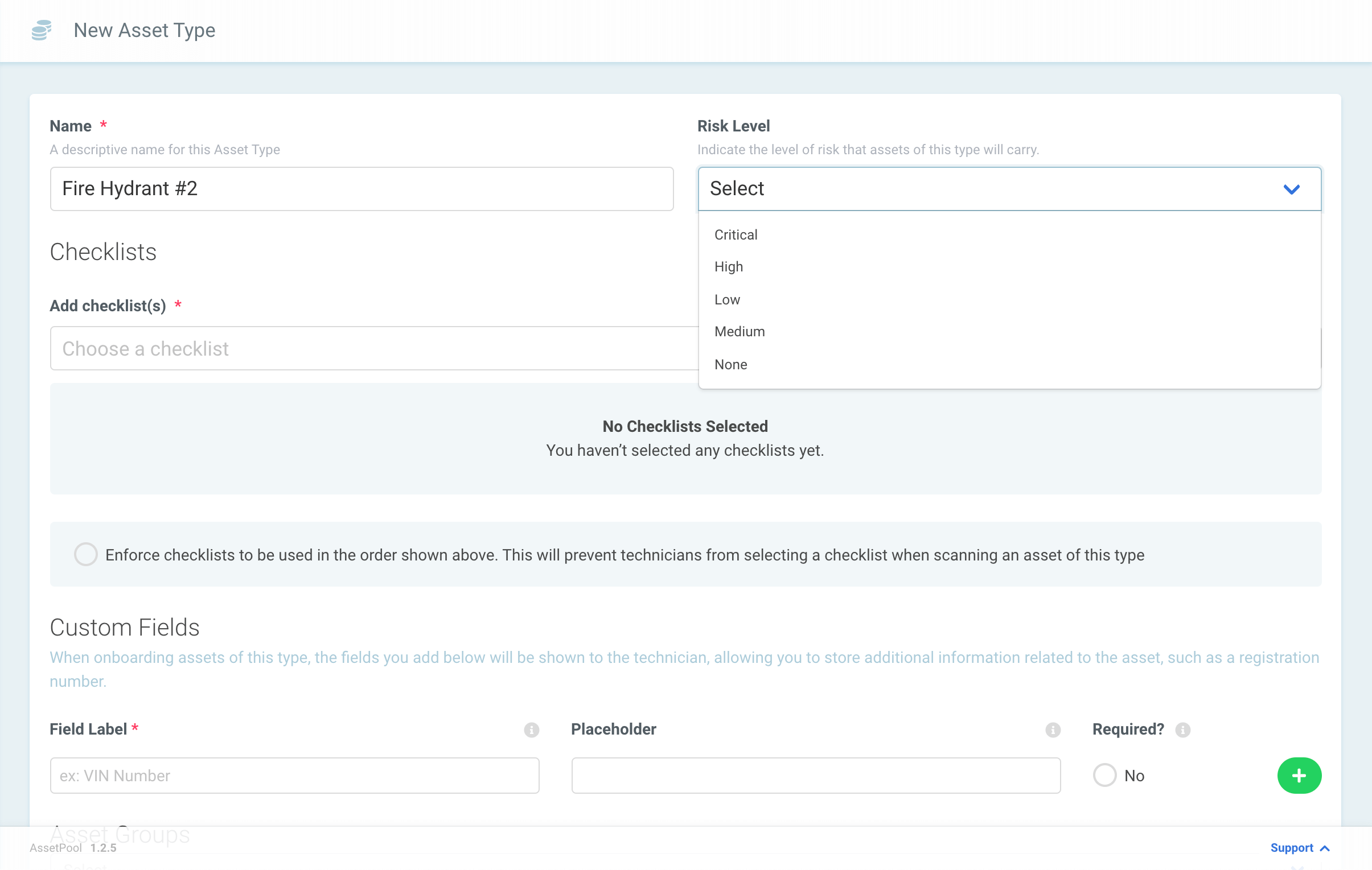Viewport: 1372px width, 870px height.
Task: Click the Support link
Action: 1292,848
